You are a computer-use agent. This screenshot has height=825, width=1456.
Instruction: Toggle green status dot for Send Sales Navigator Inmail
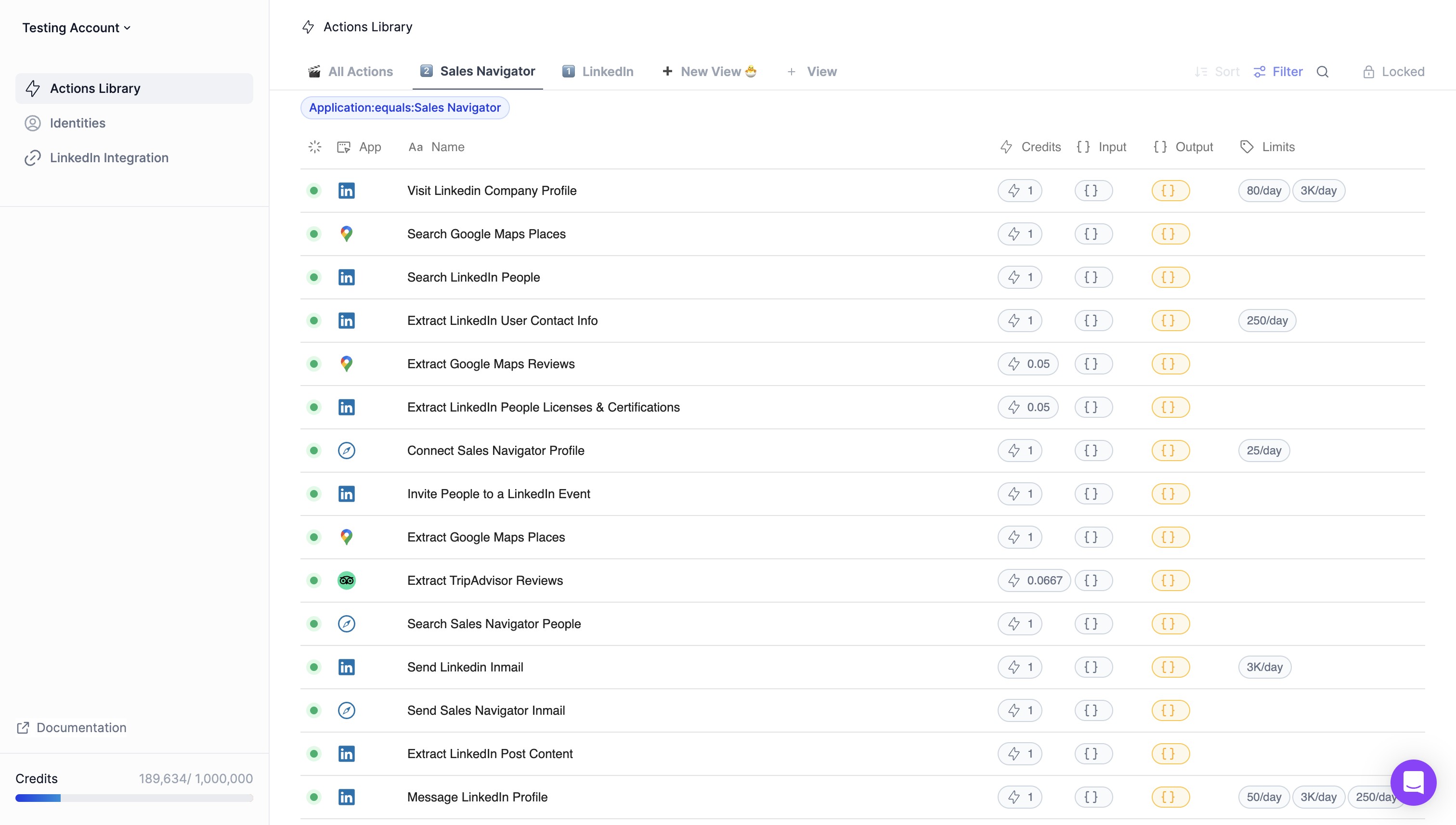[313, 710]
